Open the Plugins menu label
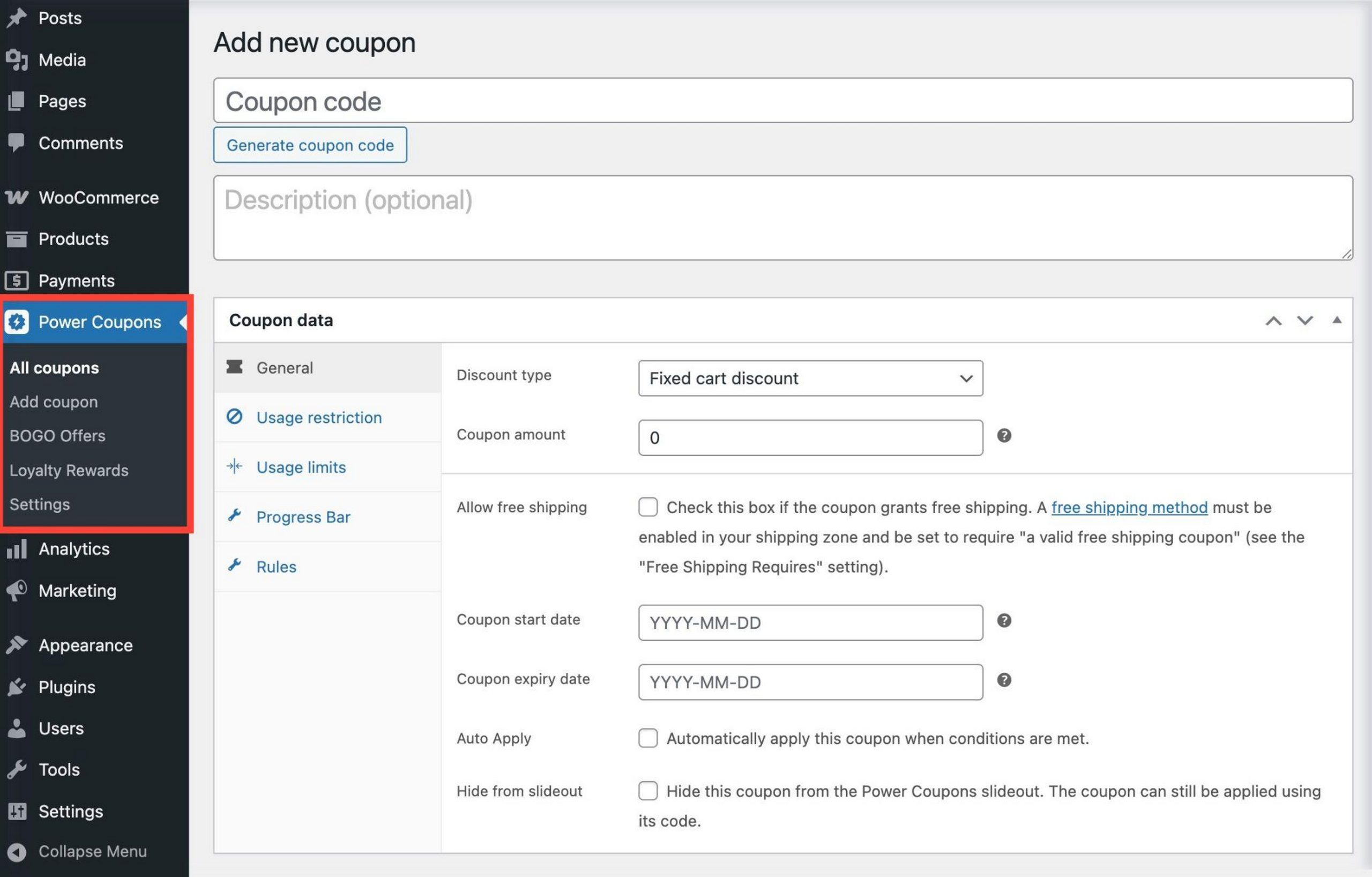The height and width of the screenshot is (877, 1372). [66, 687]
